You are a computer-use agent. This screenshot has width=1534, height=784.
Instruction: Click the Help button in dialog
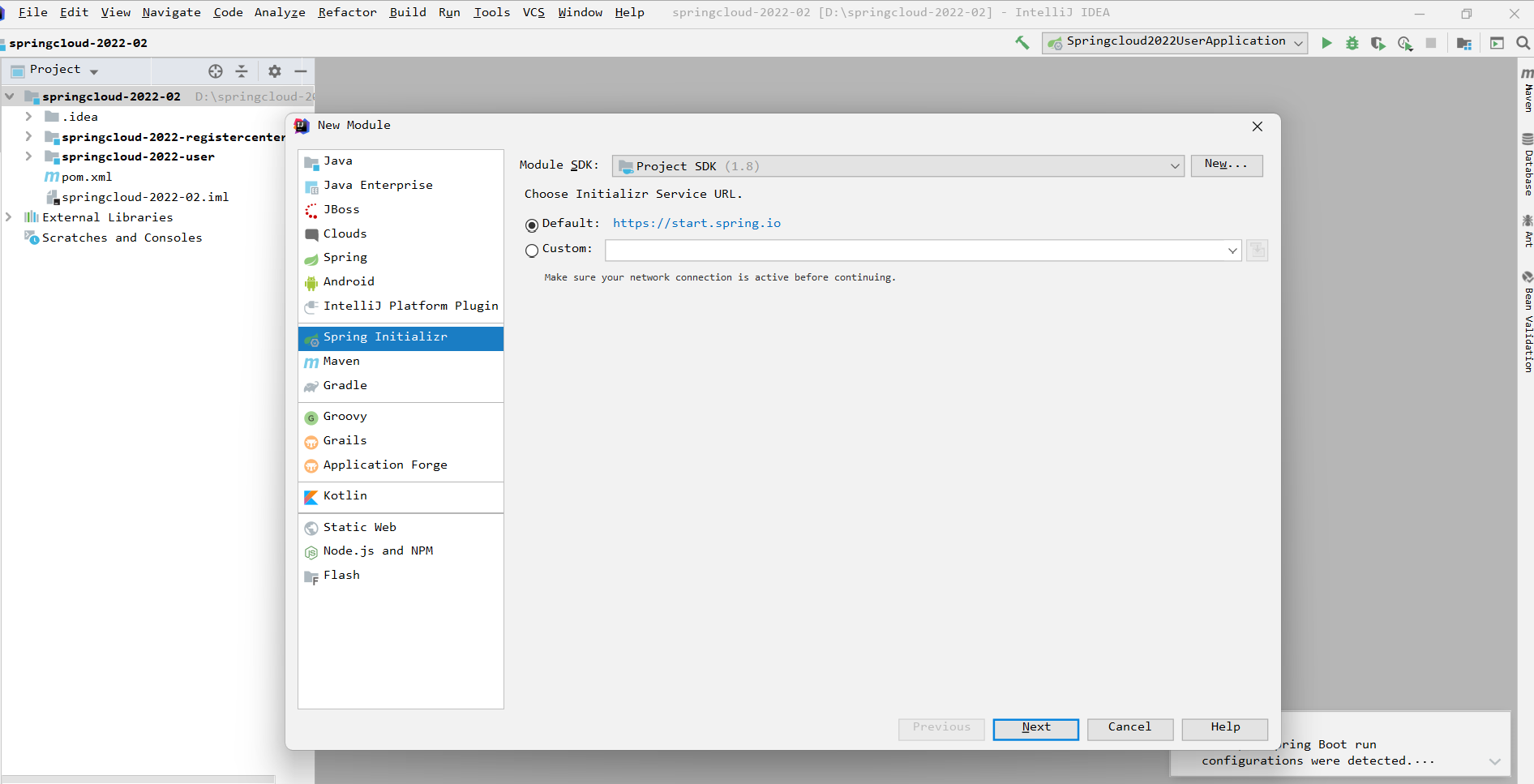1225,729
